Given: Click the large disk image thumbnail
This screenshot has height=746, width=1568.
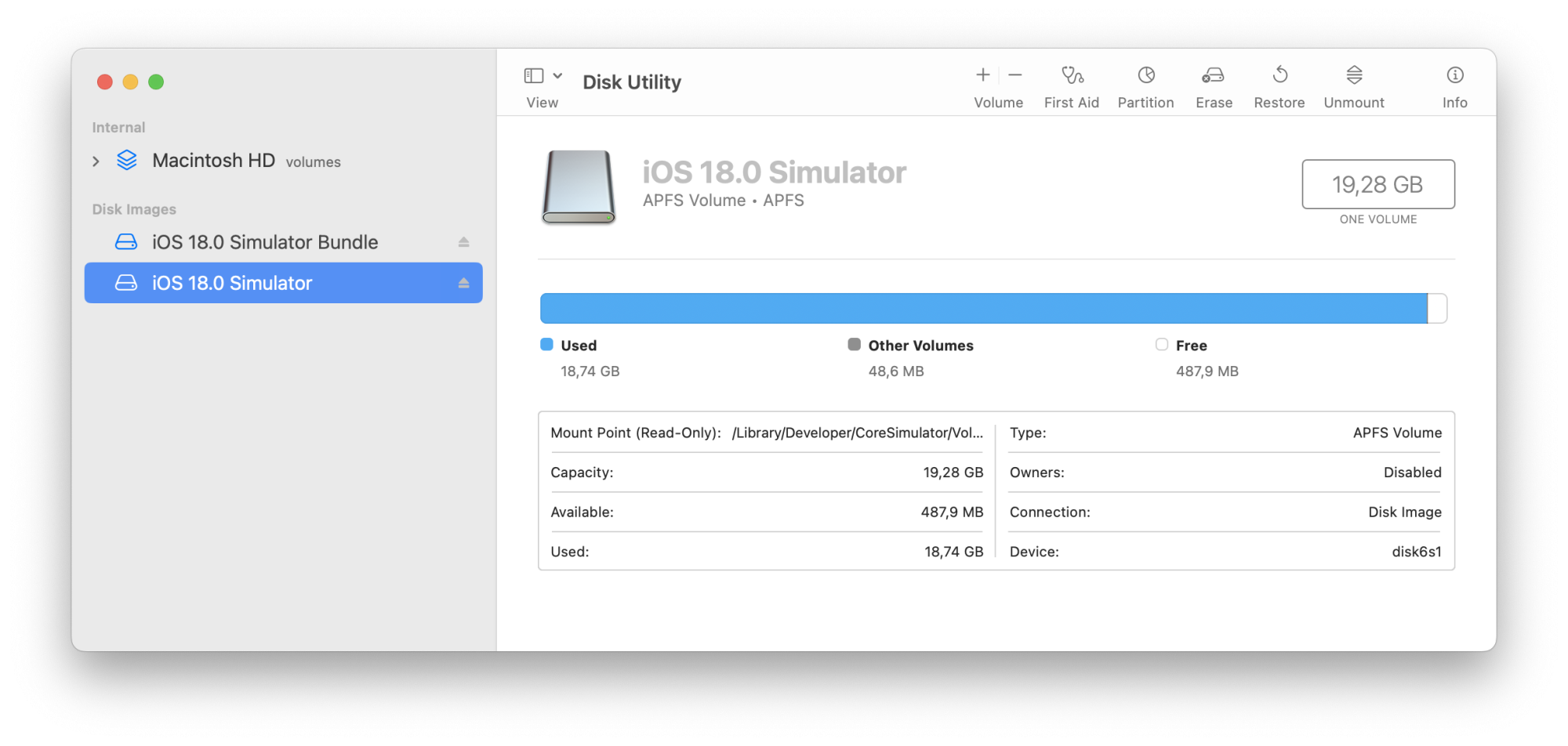Looking at the screenshot, I should 579,187.
